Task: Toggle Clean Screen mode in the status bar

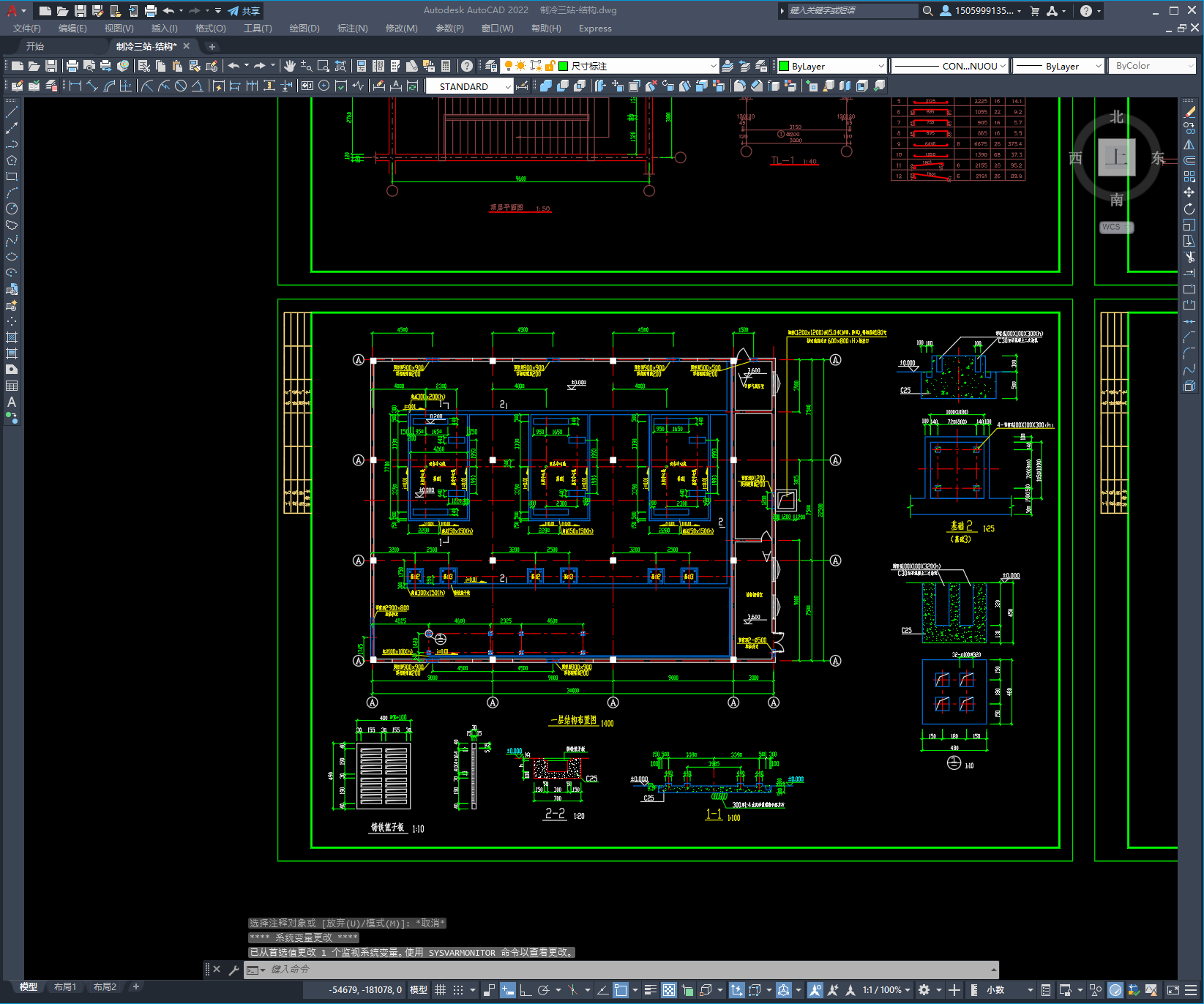Action: click(x=1173, y=990)
